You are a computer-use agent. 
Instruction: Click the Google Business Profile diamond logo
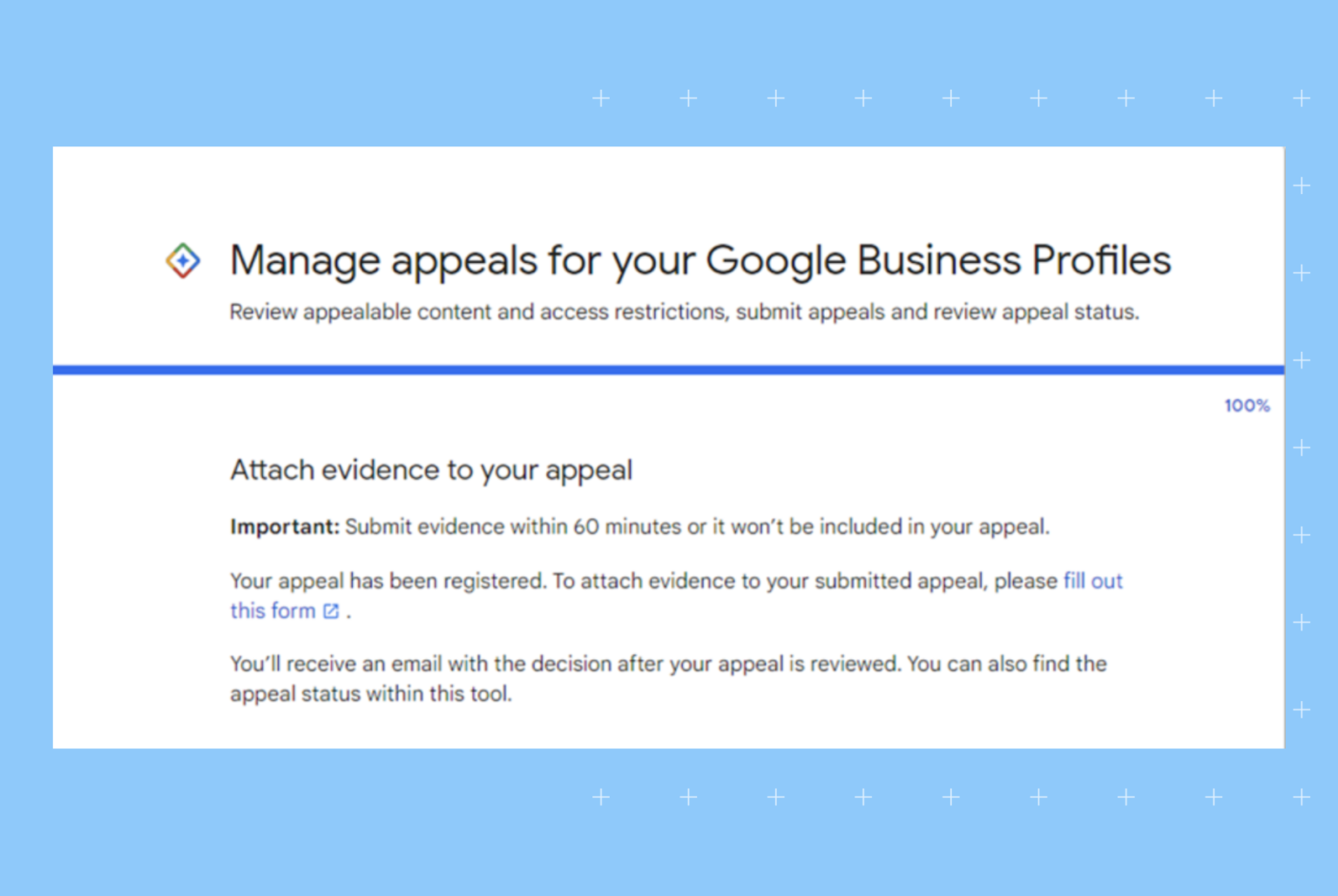(184, 261)
